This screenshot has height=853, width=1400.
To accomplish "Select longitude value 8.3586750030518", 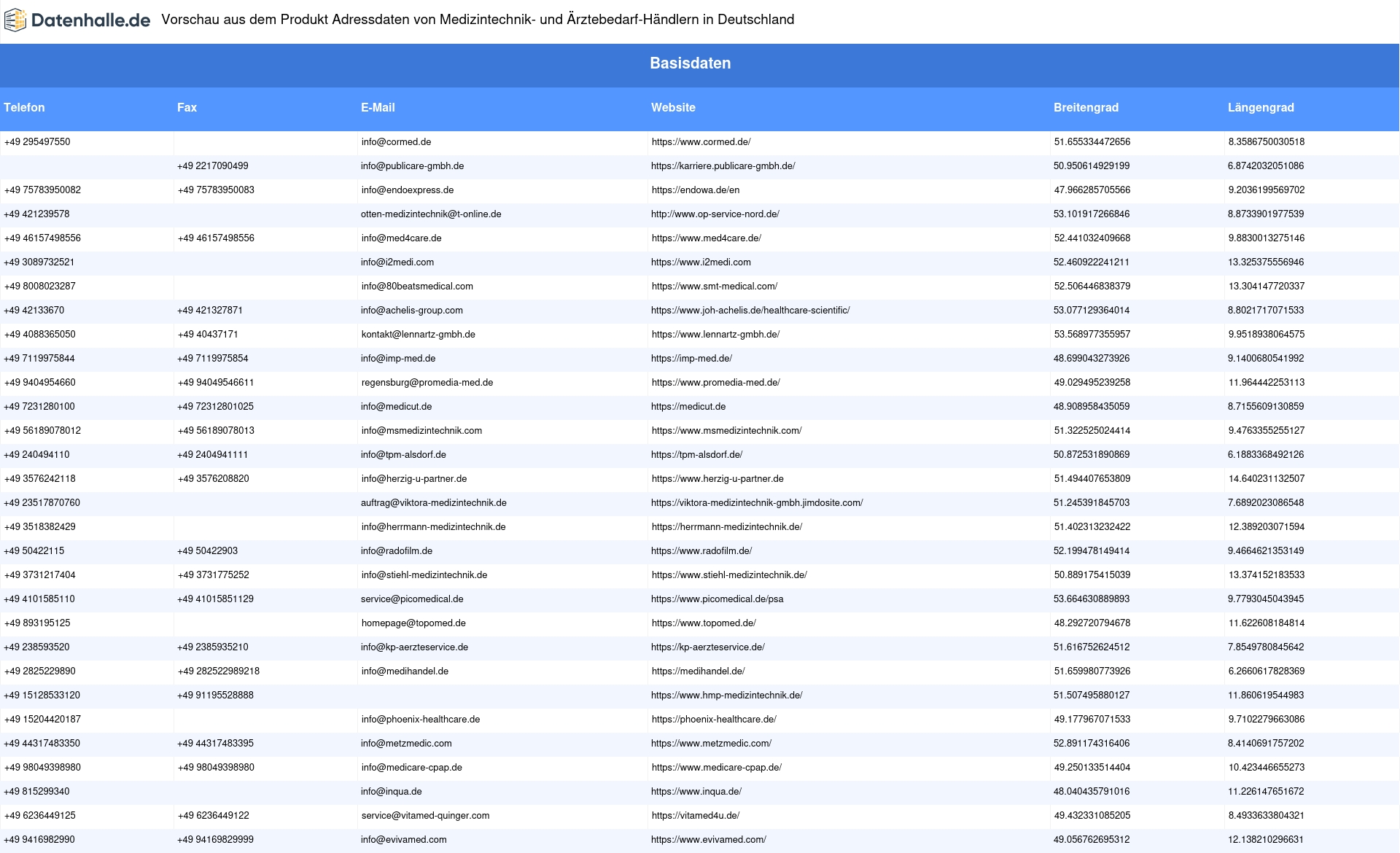I will click(x=1267, y=142).
